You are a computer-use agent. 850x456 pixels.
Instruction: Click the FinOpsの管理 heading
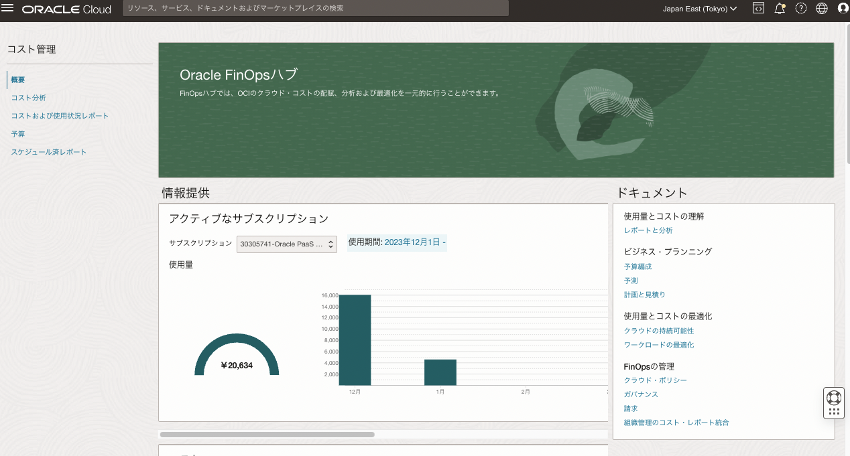[x=649, y=367]
